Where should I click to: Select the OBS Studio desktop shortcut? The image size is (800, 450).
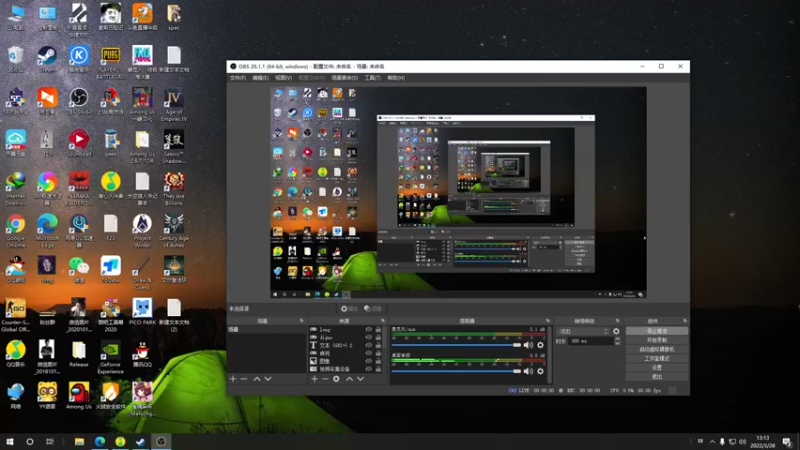coord(79,102)
